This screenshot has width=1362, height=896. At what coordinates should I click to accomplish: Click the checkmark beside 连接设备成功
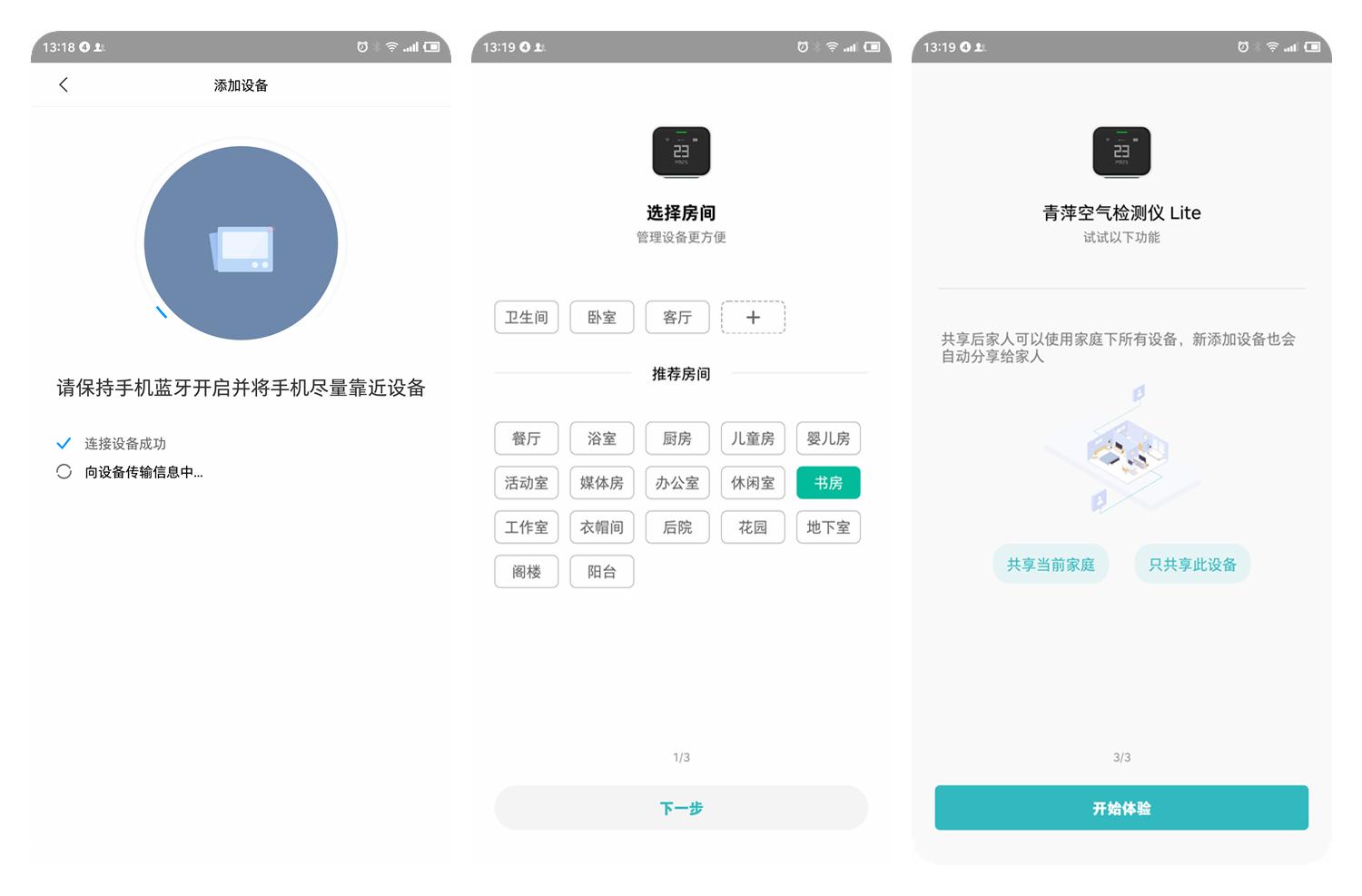[x=64, y=443]
